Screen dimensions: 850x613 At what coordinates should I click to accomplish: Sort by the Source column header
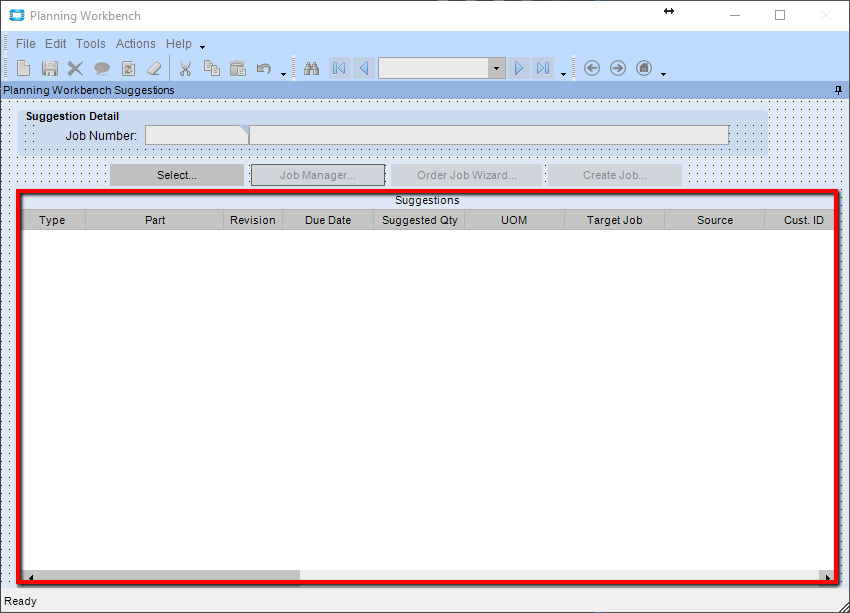714,220
